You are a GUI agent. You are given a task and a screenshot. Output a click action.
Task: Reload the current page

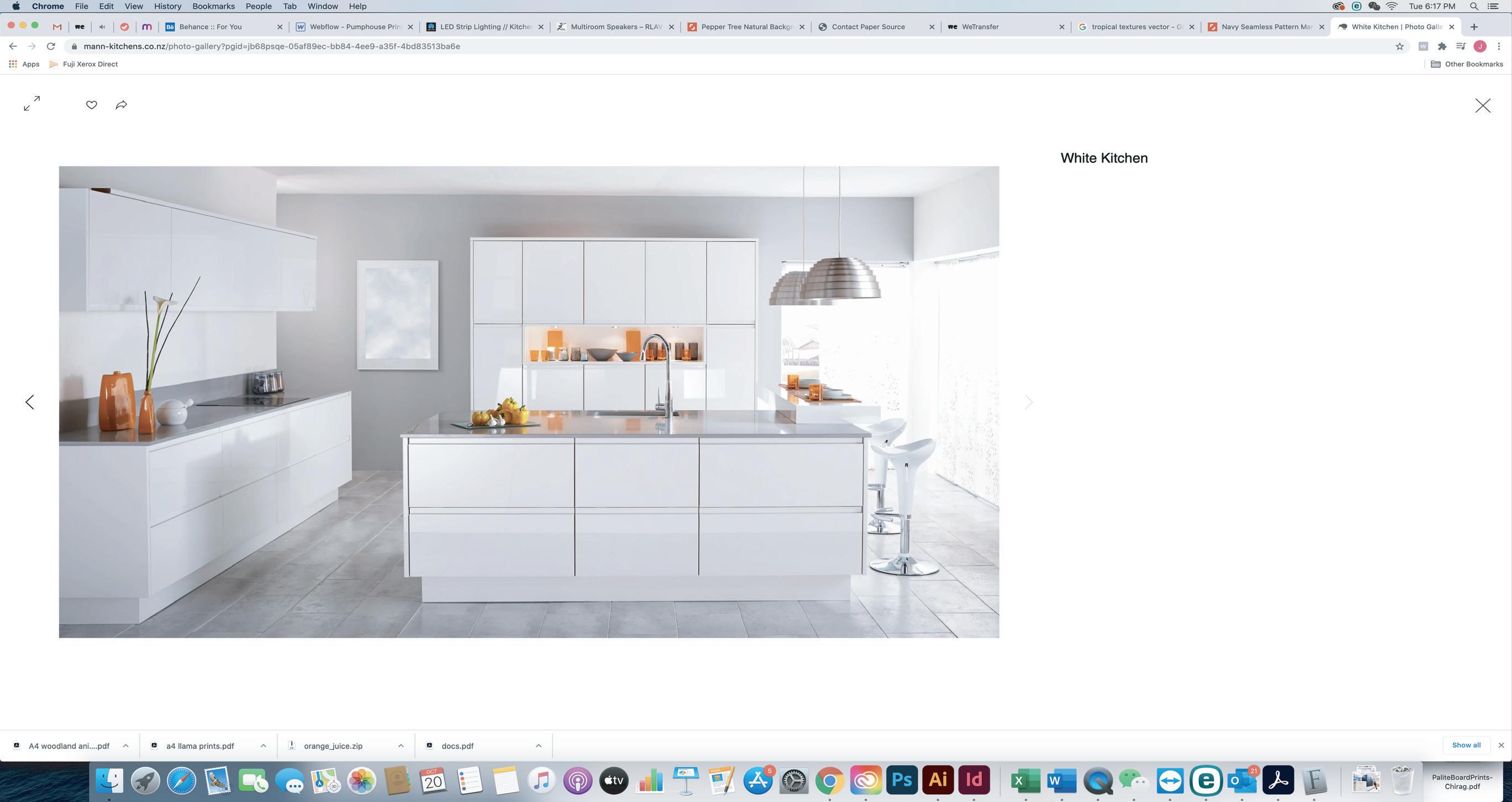coord(51,46)
